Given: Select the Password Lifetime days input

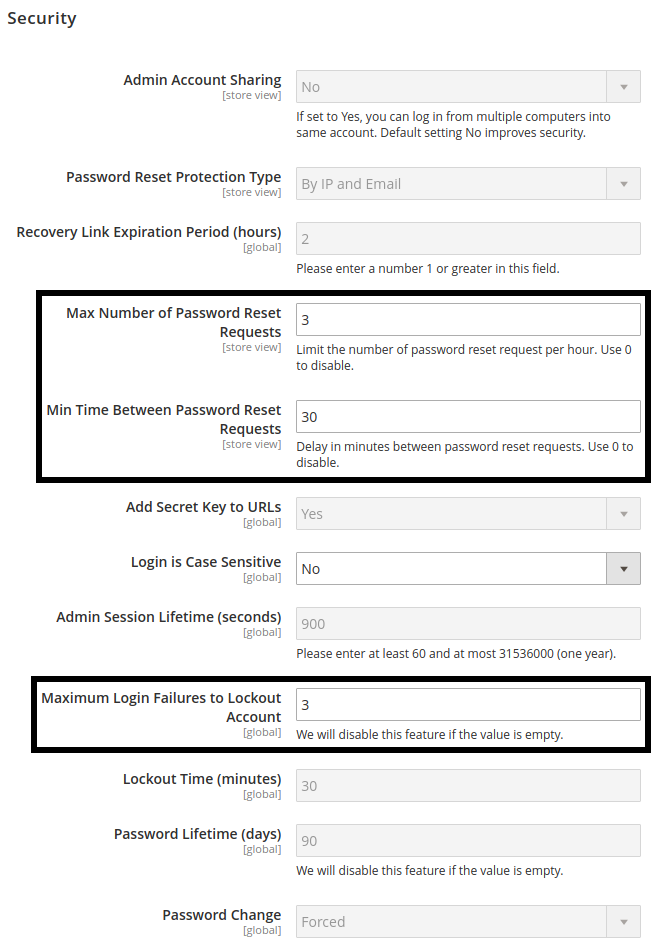Looking at the screenshot, I should click(x=468, y=841).
